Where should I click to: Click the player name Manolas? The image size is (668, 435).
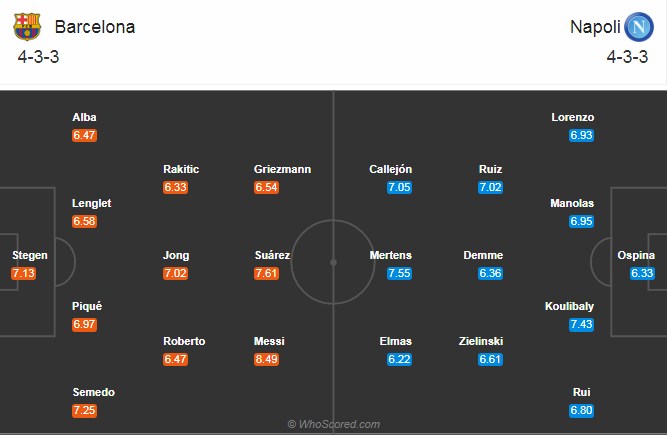tap(572, 203)
